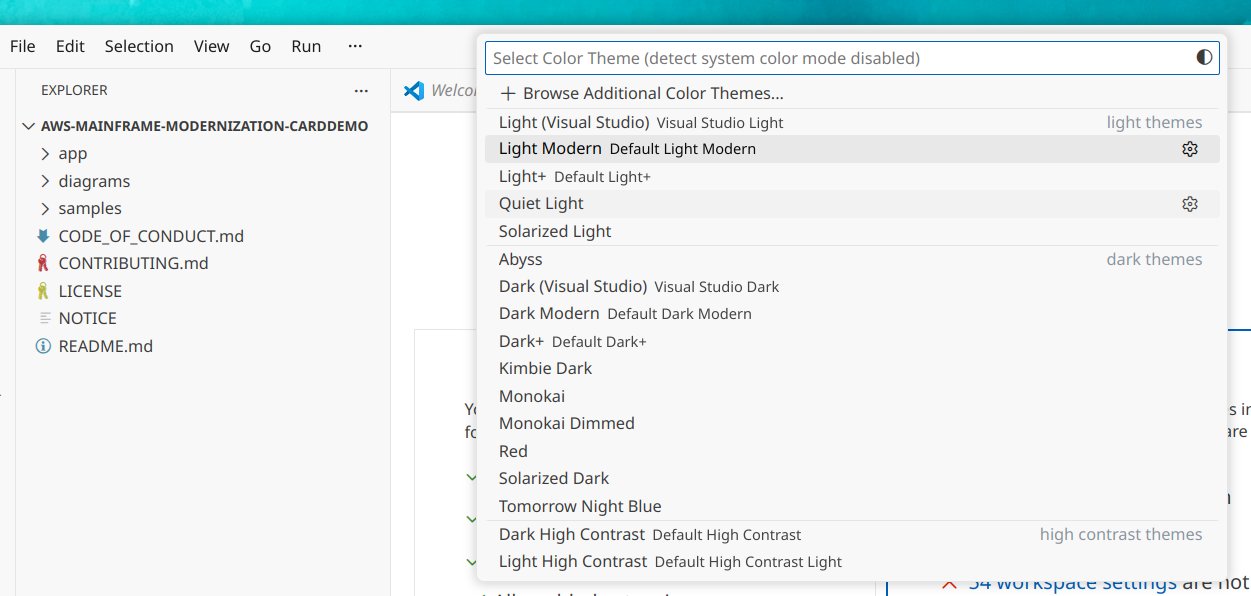Open the Run menu
Screen dimensions: 1251x596
pyautogui.click(x=306, y=46)
